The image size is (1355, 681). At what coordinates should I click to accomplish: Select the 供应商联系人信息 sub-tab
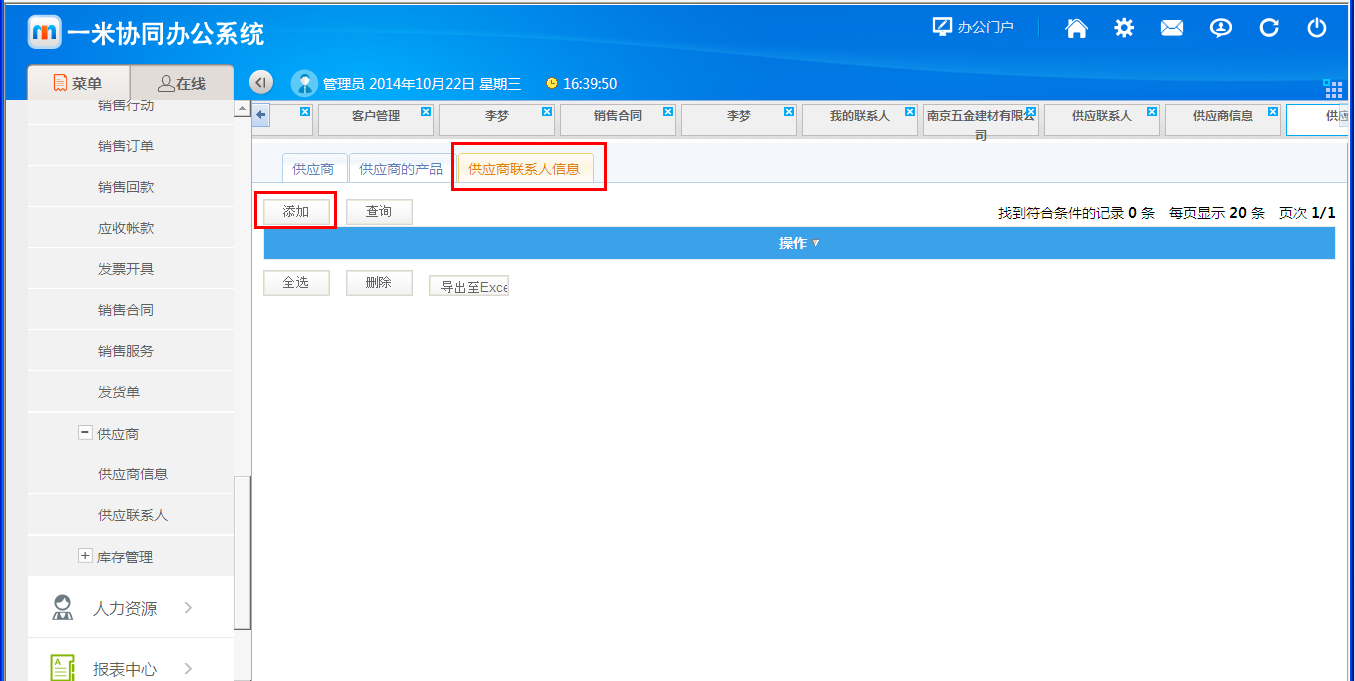point(525,169)
